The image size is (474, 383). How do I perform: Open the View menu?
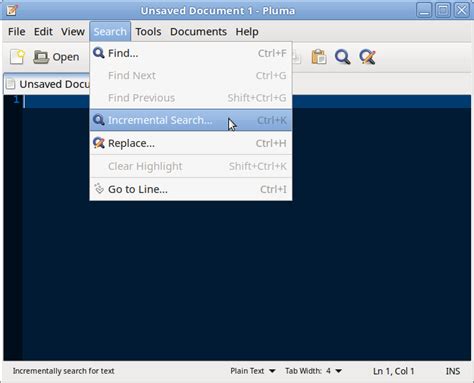[73, 32]
